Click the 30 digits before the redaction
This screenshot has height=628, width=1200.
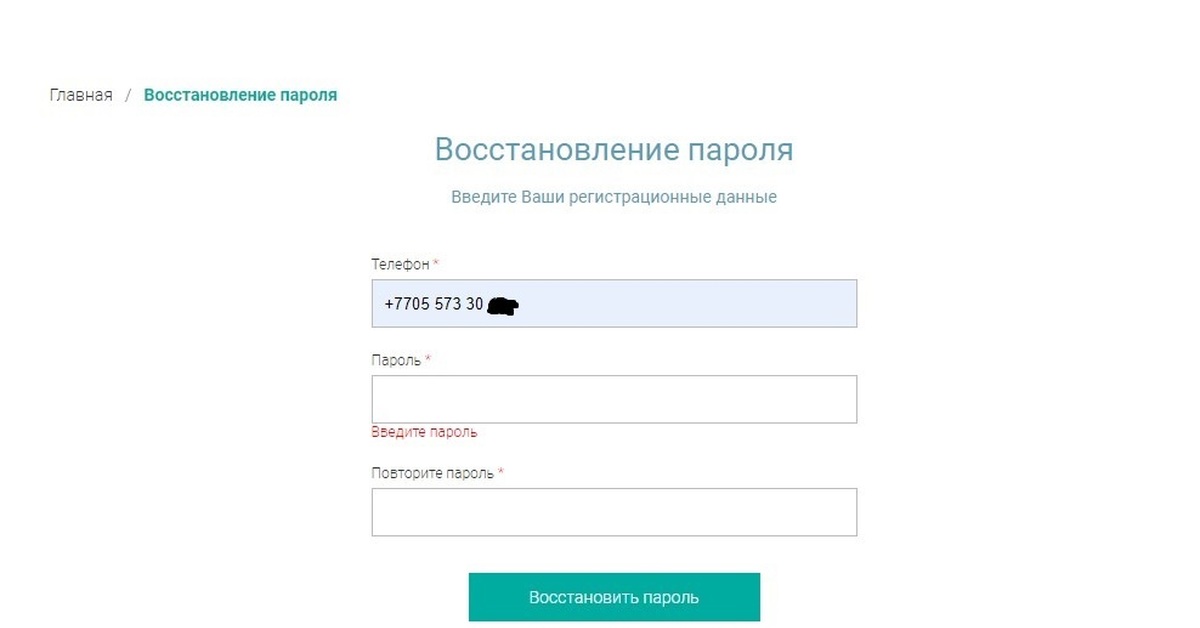474,304
